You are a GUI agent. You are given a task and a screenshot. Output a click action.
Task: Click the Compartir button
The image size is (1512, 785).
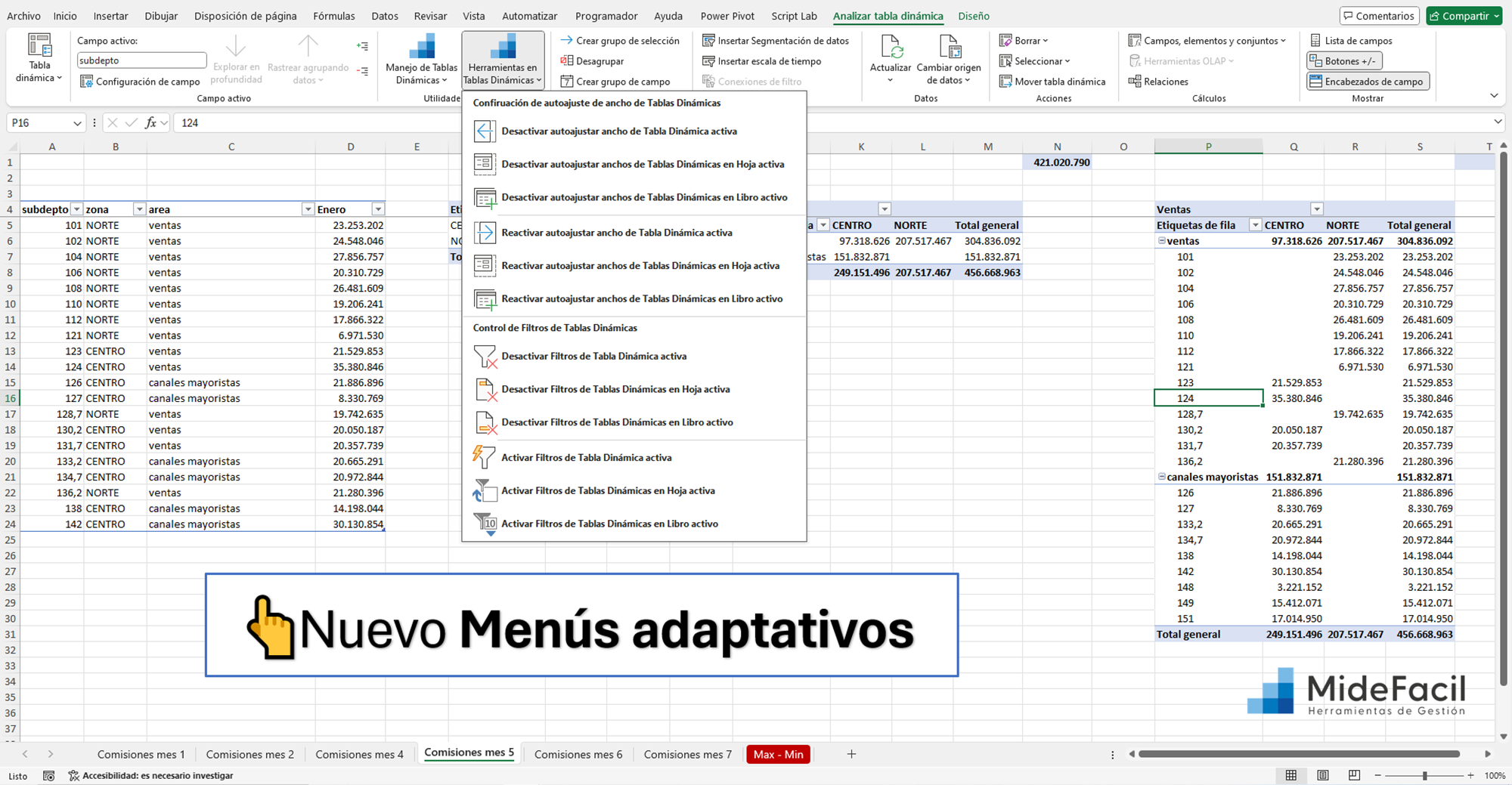[1464, 16]
